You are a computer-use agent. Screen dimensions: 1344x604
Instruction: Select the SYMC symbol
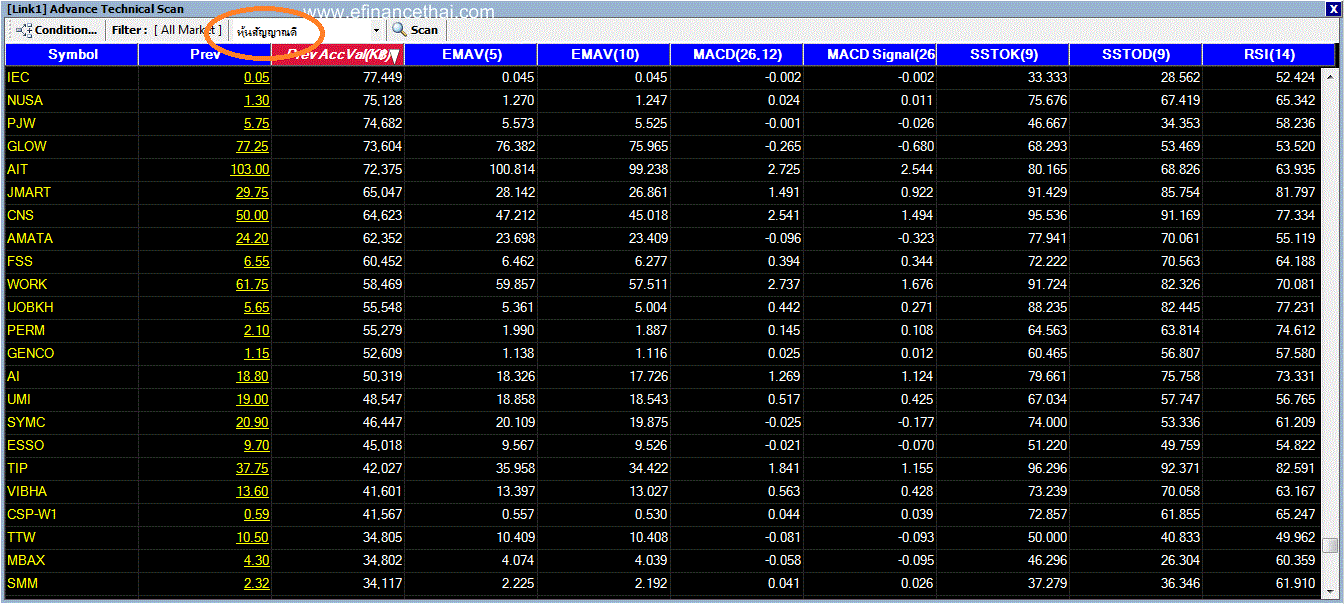click(26, 422)
